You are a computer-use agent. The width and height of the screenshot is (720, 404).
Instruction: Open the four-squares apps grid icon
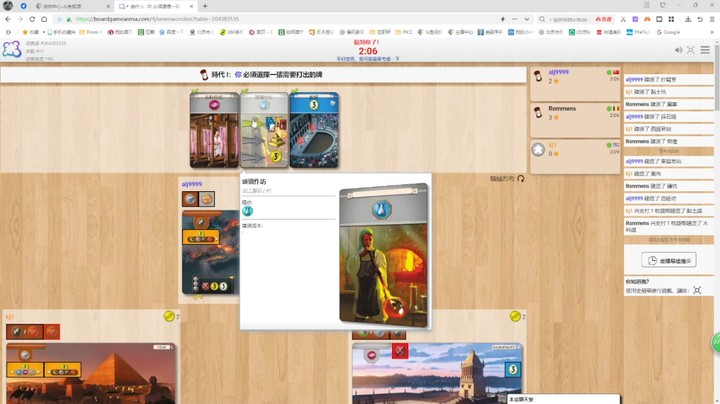pos(671,19)
